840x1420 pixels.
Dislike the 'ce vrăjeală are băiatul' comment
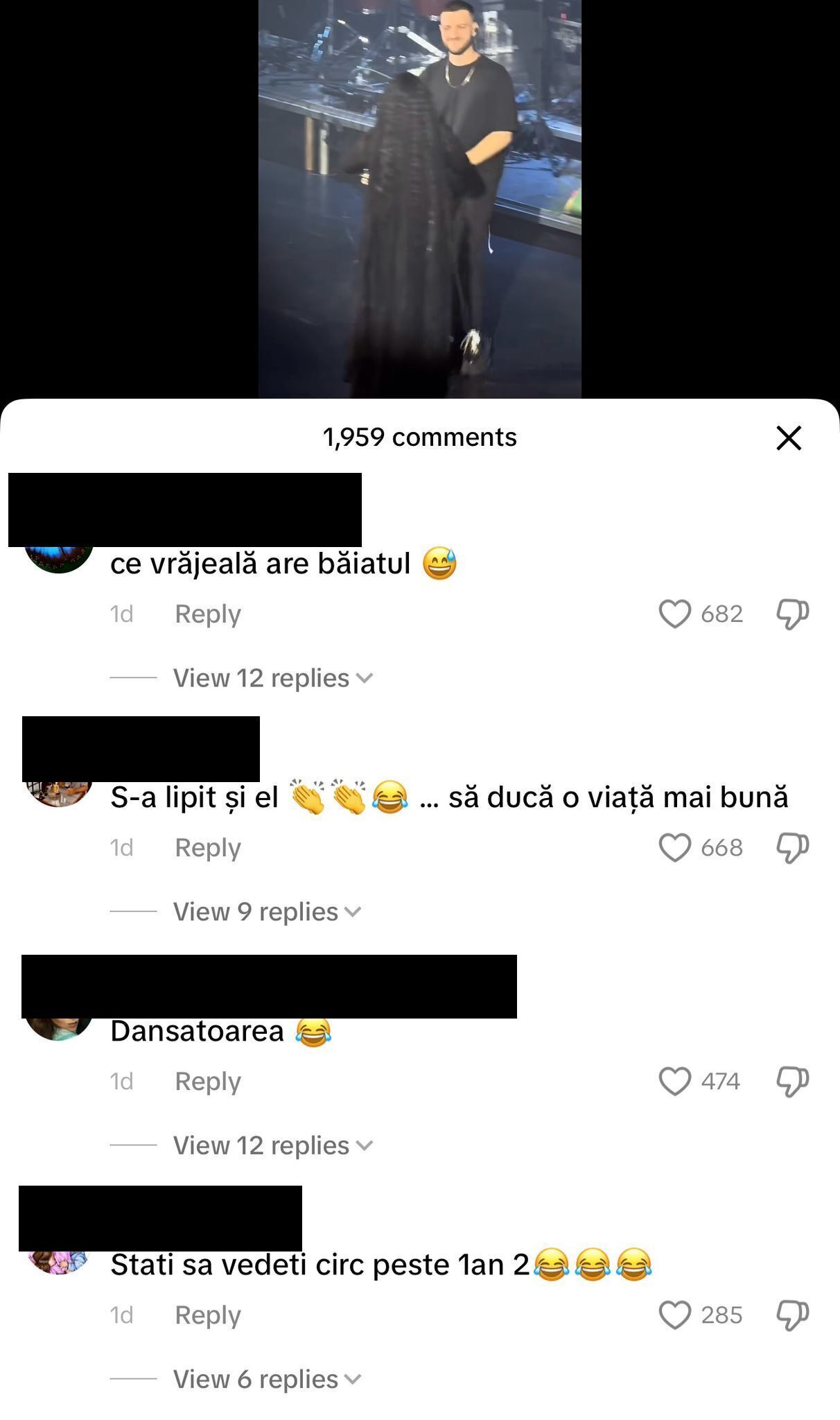792,614
